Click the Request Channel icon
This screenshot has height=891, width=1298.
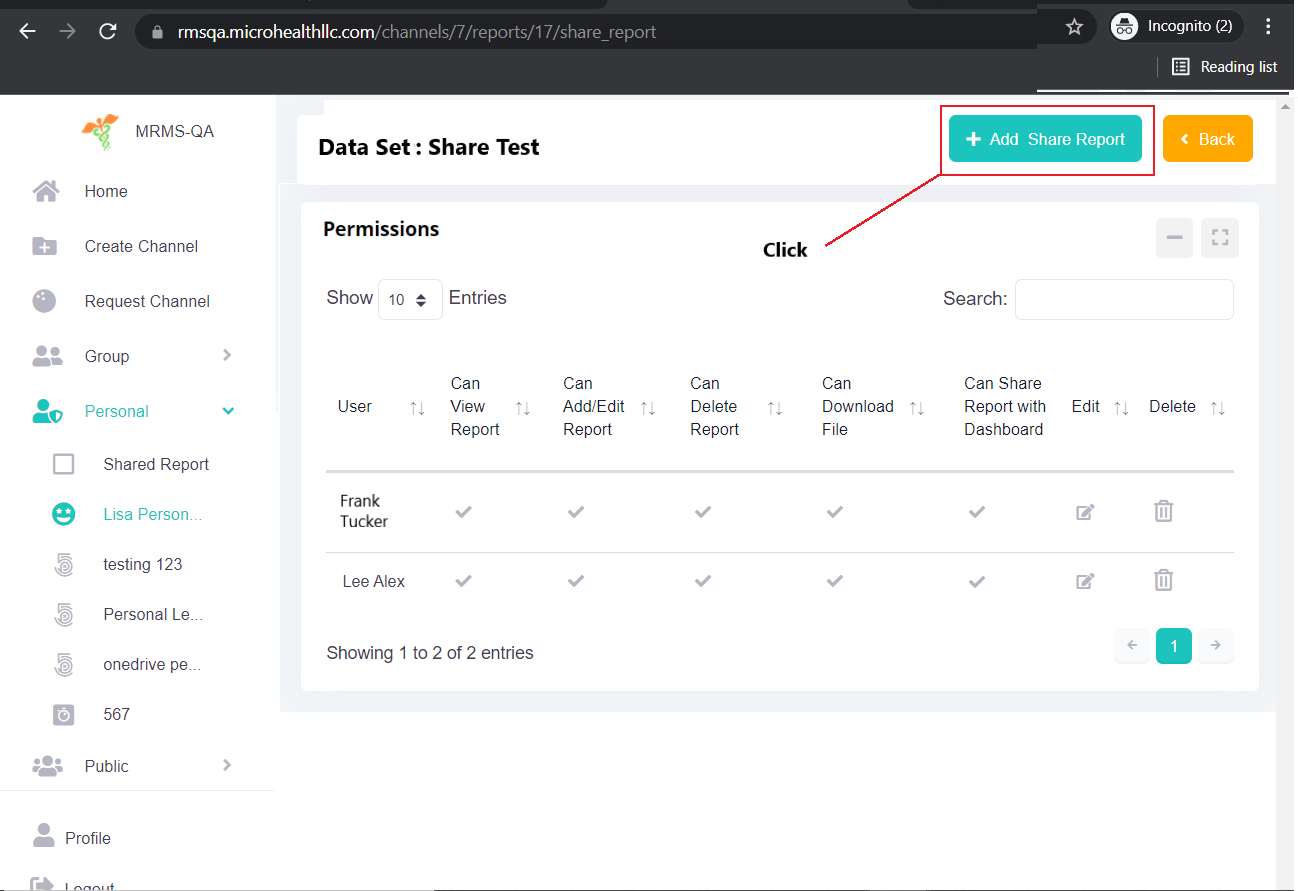click(x=45, y=301)
